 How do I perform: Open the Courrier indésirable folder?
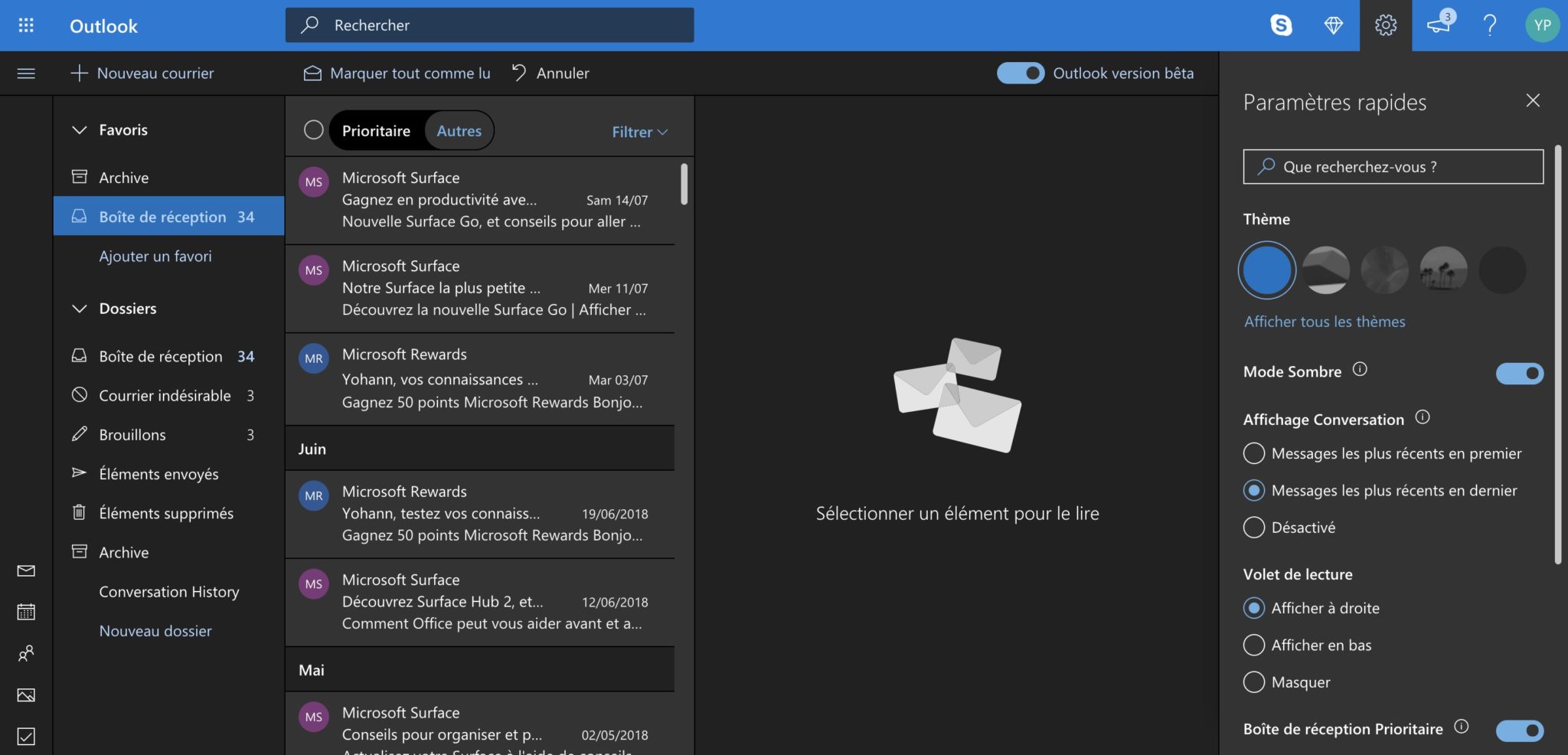coord(165,396)
